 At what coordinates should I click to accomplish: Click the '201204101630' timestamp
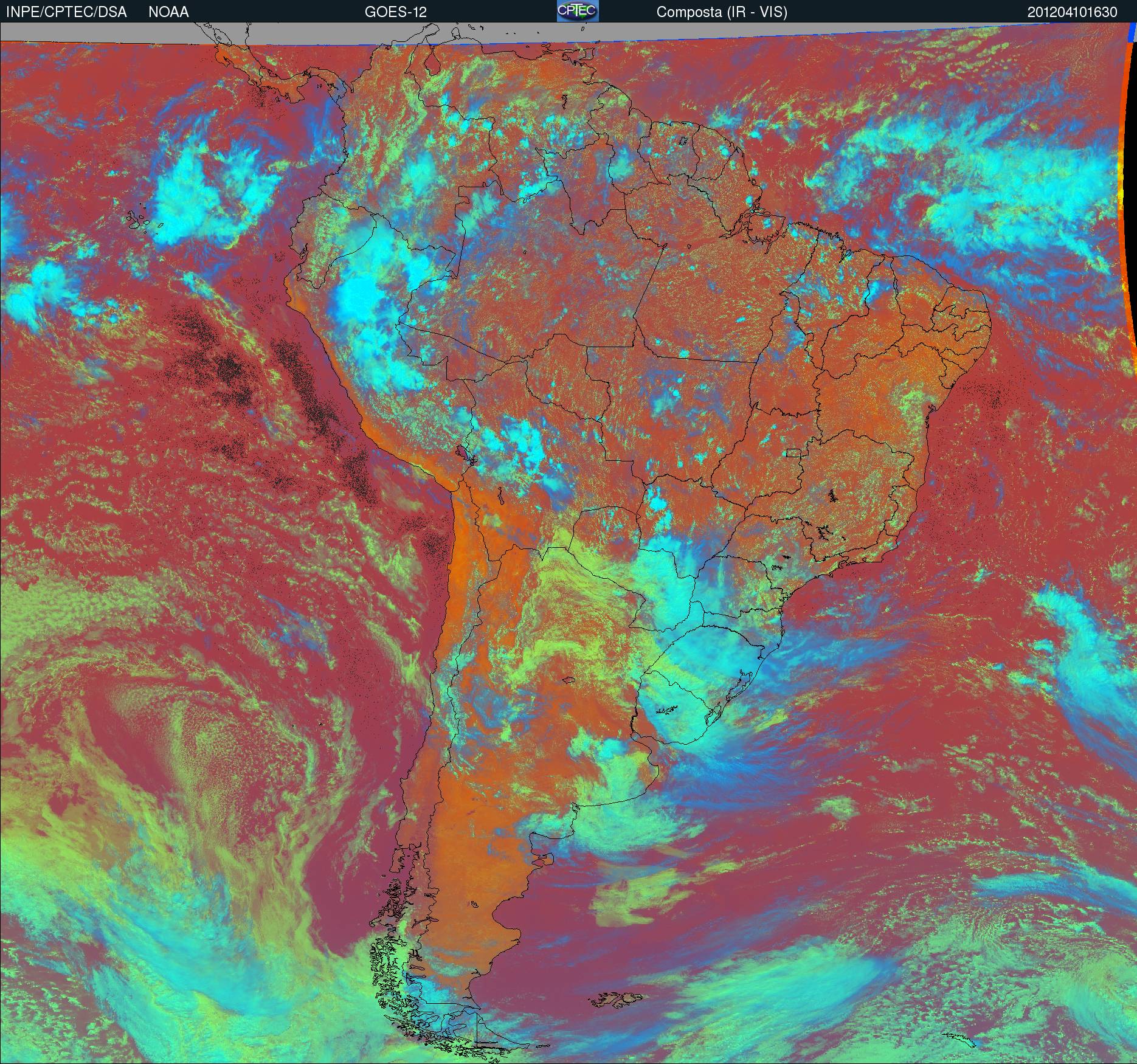(1073, 12)
